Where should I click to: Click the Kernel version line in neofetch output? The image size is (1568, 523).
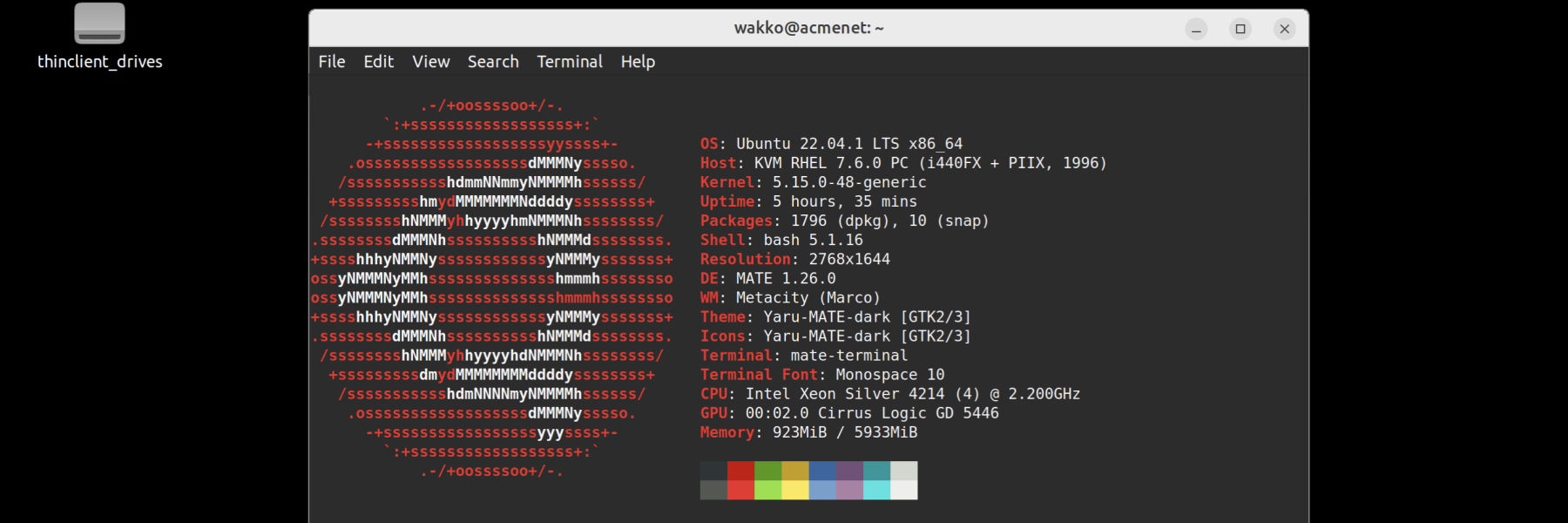pos(813,182)
